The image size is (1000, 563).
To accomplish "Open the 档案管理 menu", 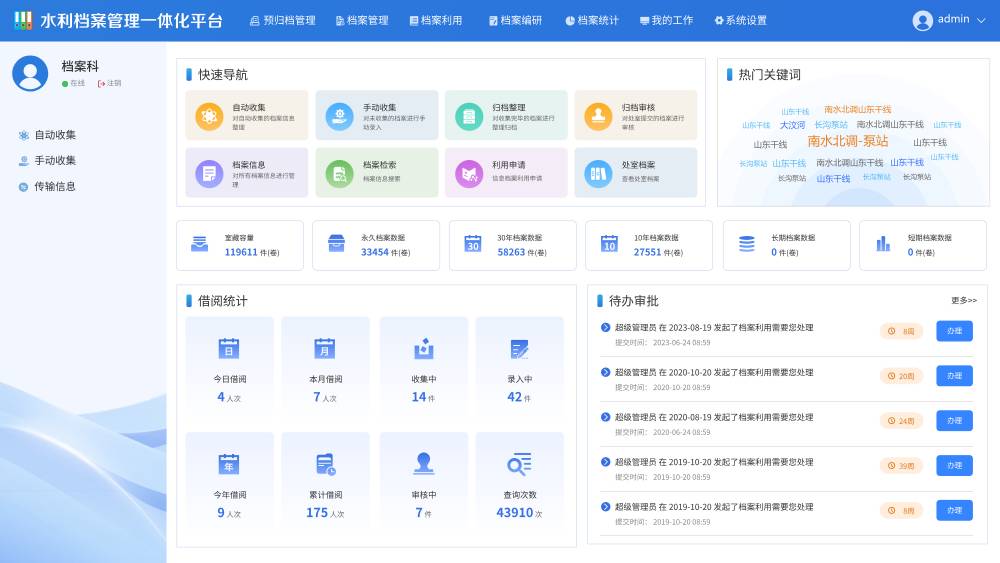I will [362, 20].
